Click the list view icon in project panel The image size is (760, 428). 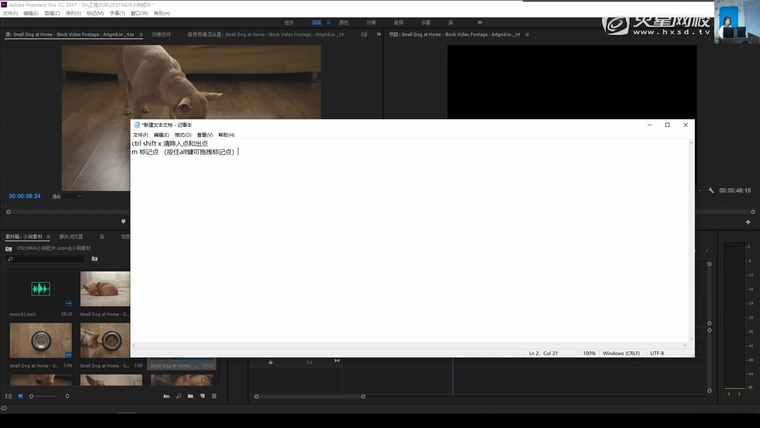9,396
